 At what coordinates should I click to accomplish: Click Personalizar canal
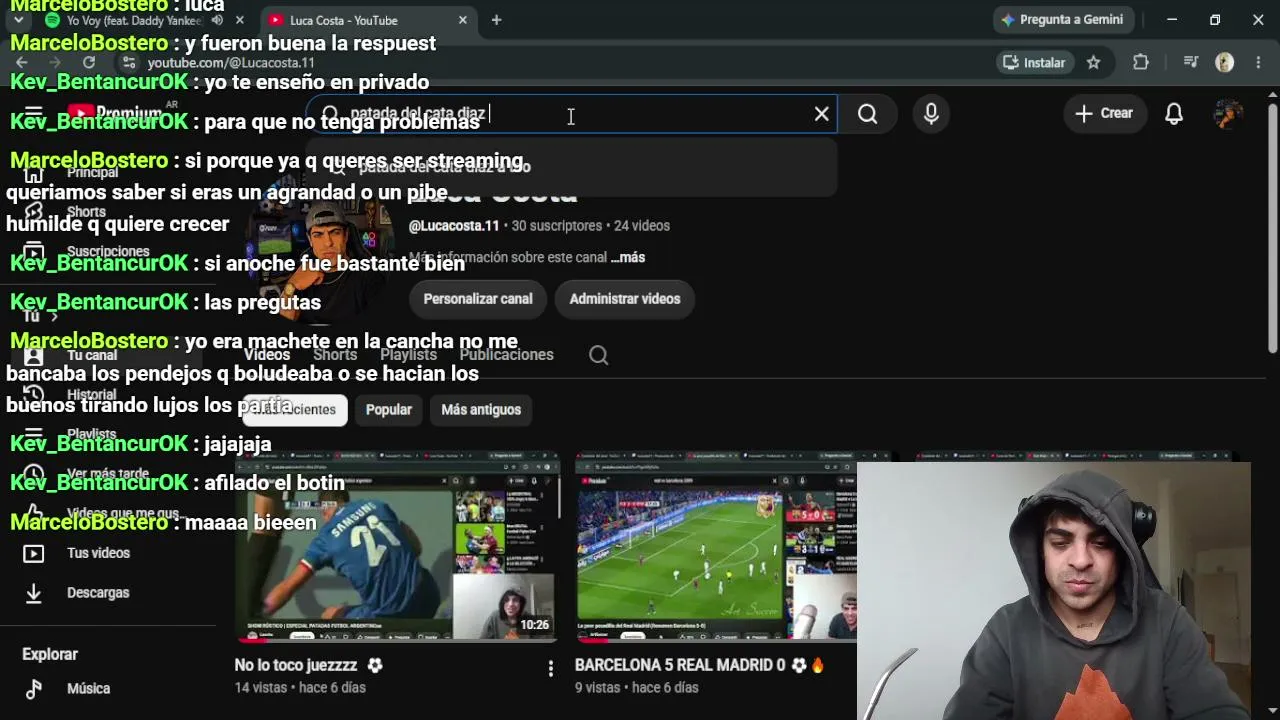(478, 299)
